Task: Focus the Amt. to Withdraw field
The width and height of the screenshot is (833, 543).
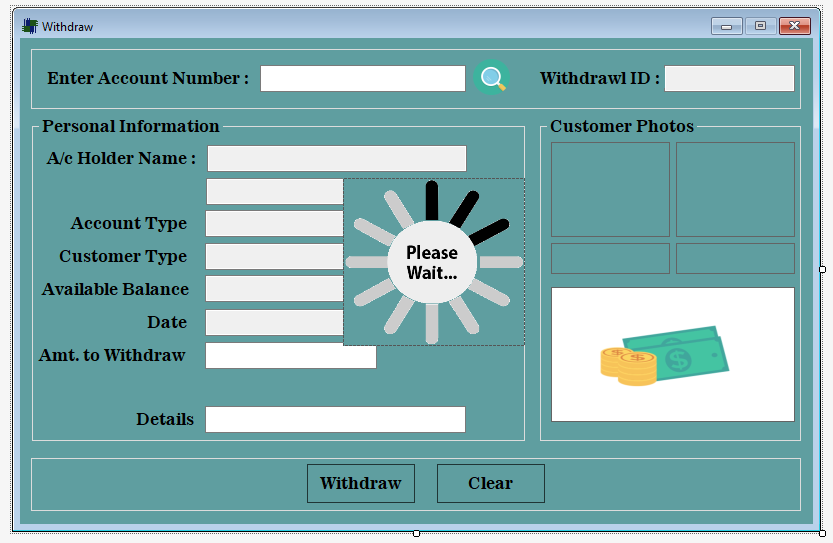Action: 291,355
